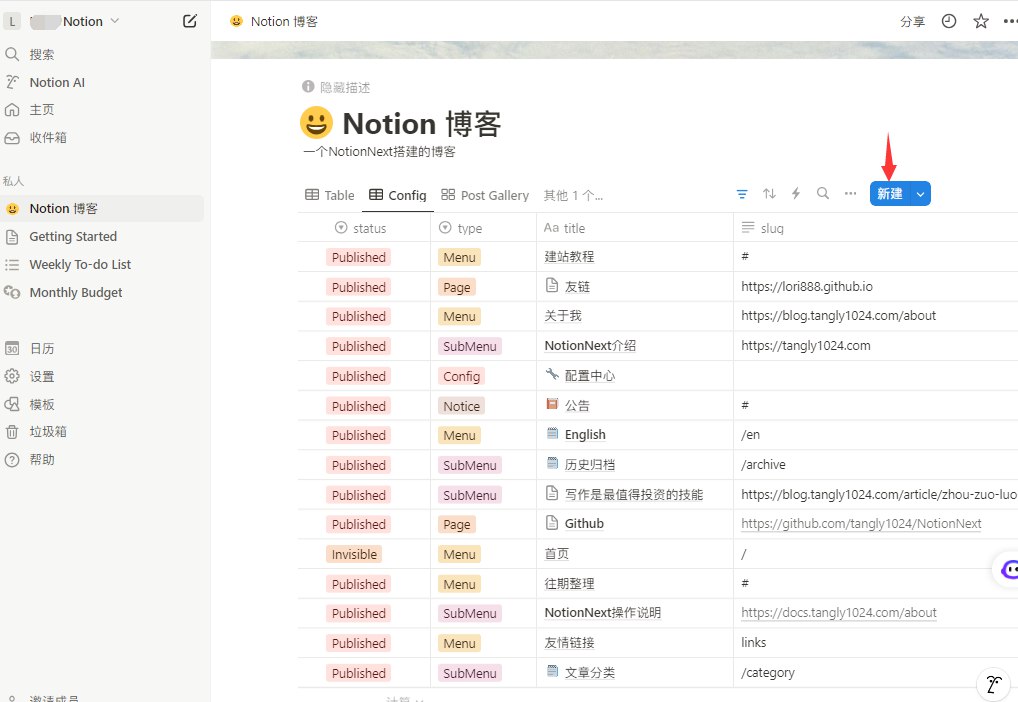This screenshot has width=1018, height=702.
Task: Open the help question mark icon
Action: click(12, 460)
